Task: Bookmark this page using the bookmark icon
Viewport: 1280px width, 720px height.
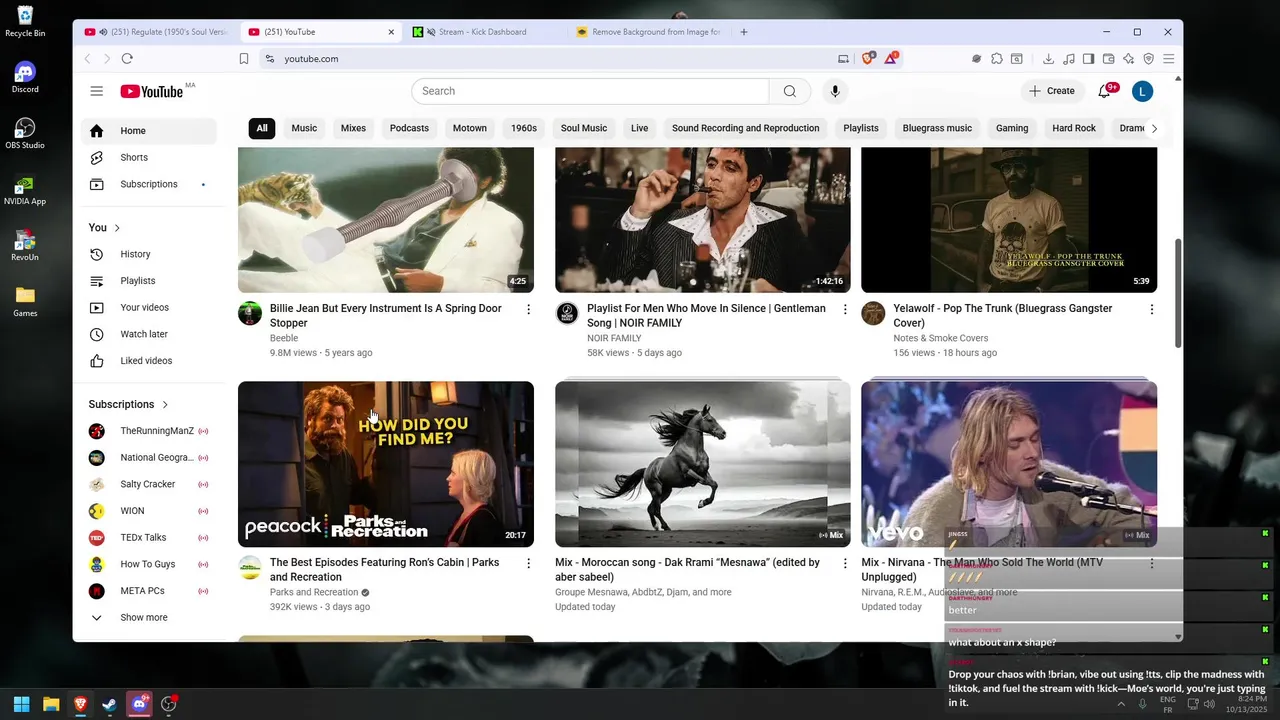Action: click(x=244, y=59)
